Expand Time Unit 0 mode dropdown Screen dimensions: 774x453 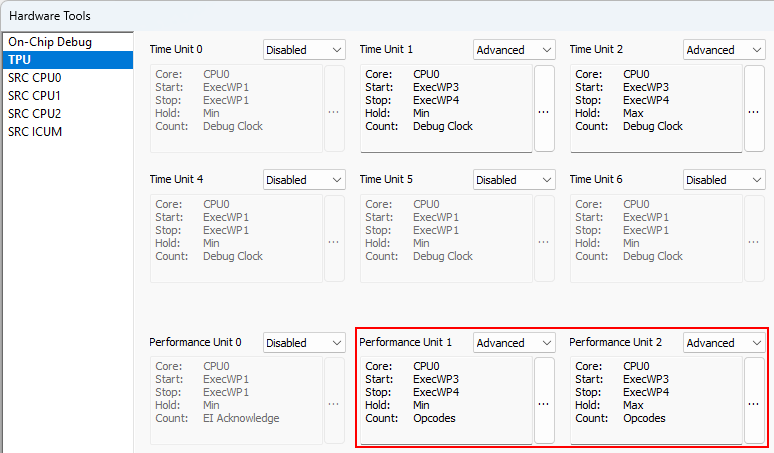[304, 50]
